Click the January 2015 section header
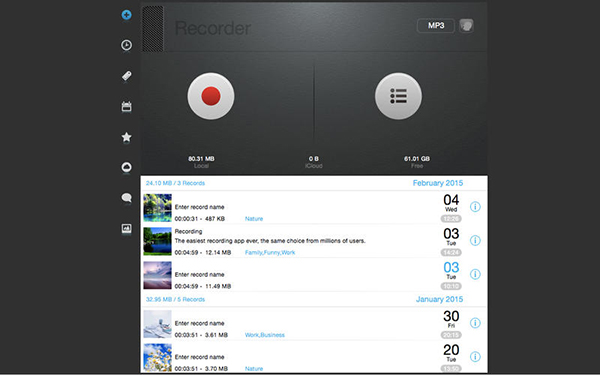This screenshot has height=375, width=600. (439, 299)
